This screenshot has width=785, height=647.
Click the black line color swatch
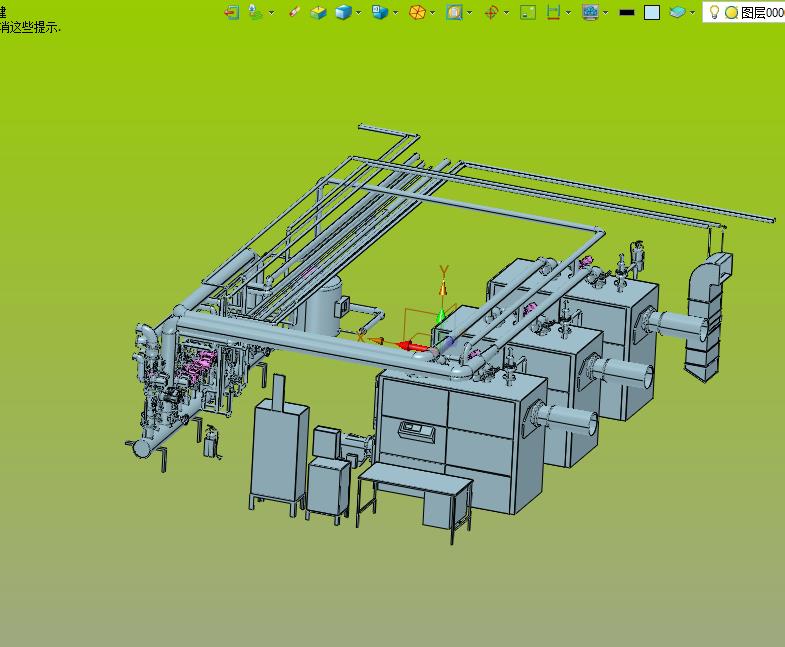(627, 13)
